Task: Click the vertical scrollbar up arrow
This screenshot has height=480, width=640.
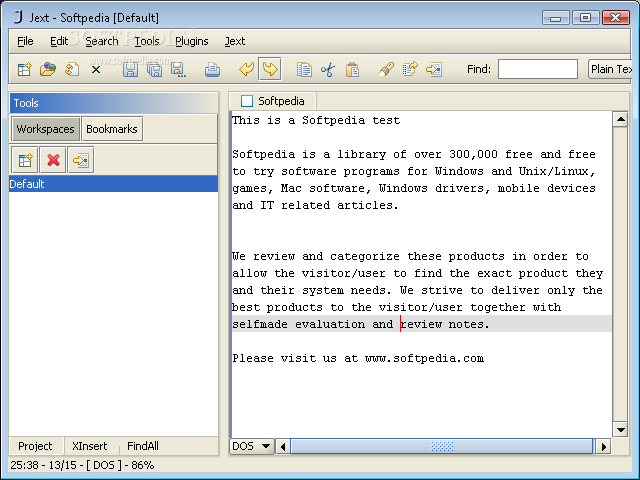Action: click(621, 119)
